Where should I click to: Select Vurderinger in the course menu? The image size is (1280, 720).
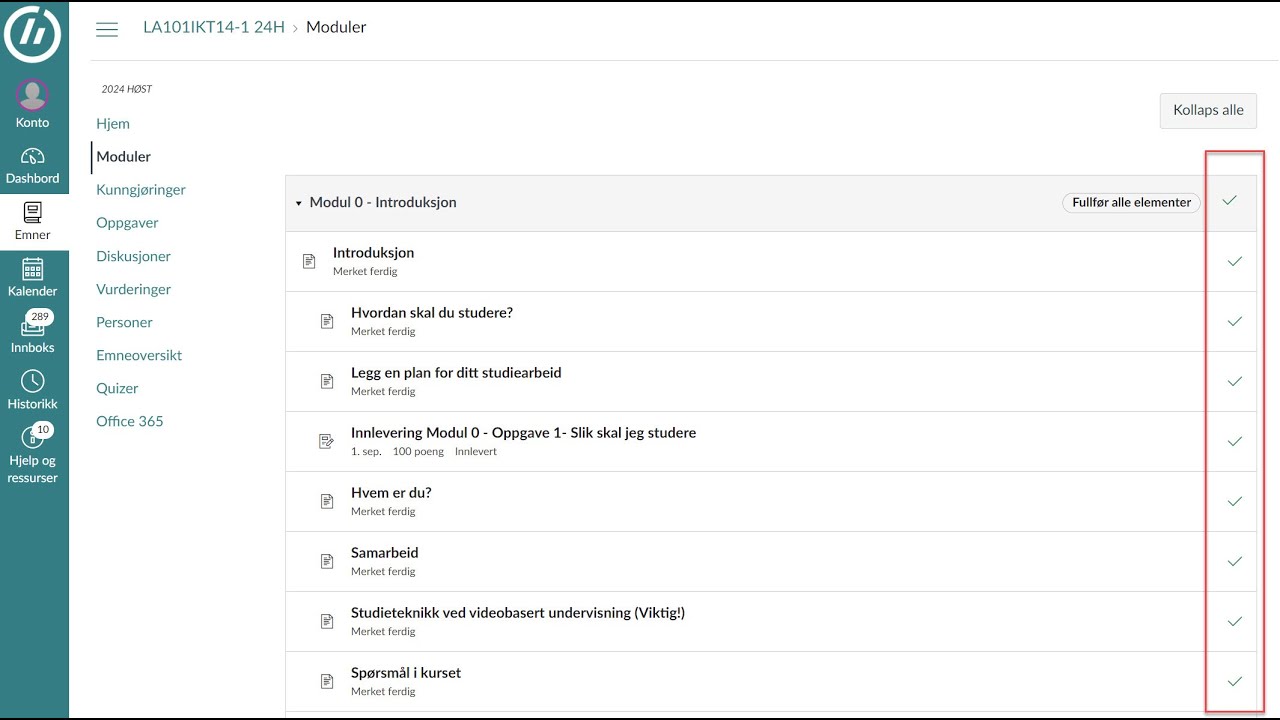point(134,289)
